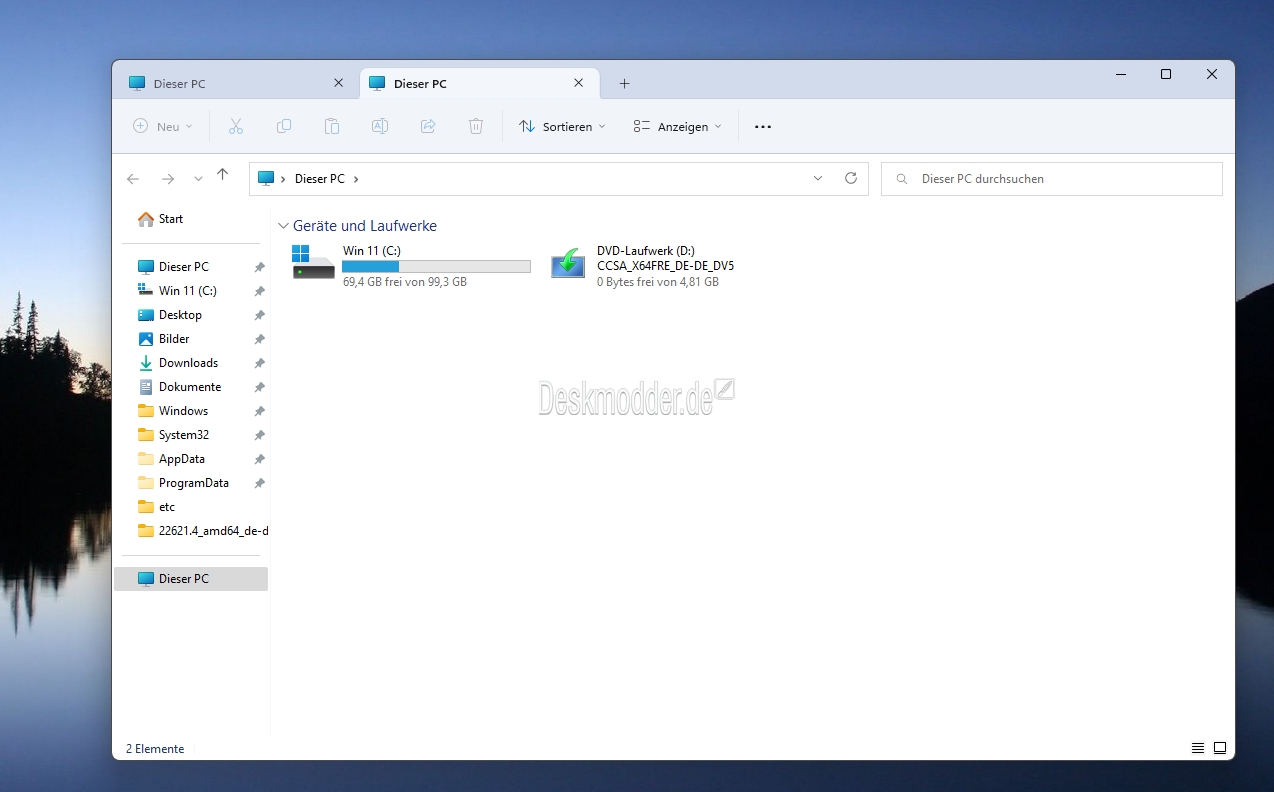Open 22621.4_amd64_de-d folder in sidebar
Screen dimensions: 1274x792
coord(203,531)
